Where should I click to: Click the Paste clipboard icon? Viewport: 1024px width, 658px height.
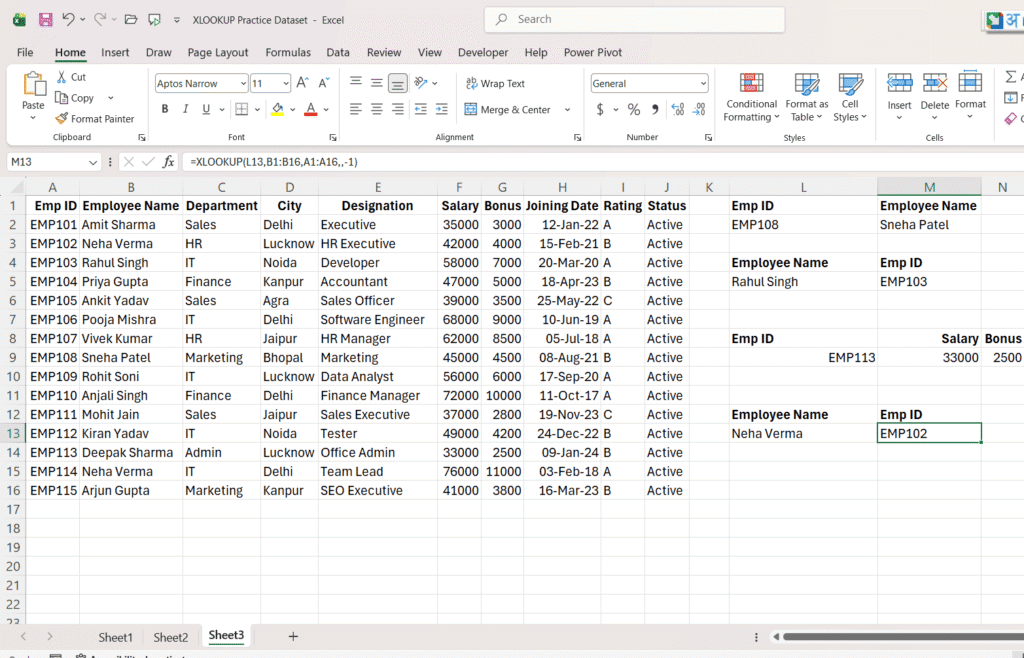33,84
